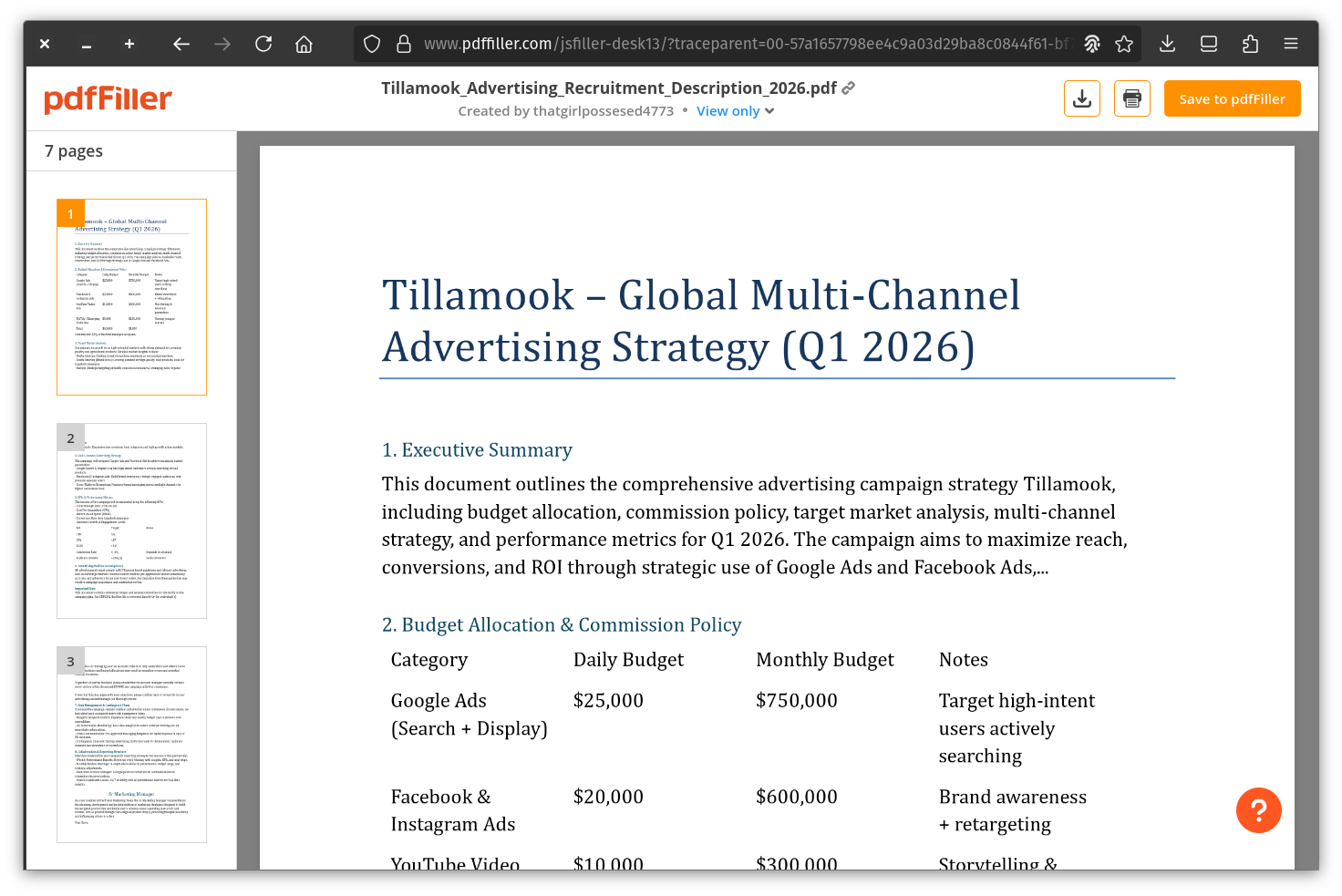This screenshot has width=1342, height=896.
Task: Click the '$750,000' monthly budget value
Action: coord(797,701)
